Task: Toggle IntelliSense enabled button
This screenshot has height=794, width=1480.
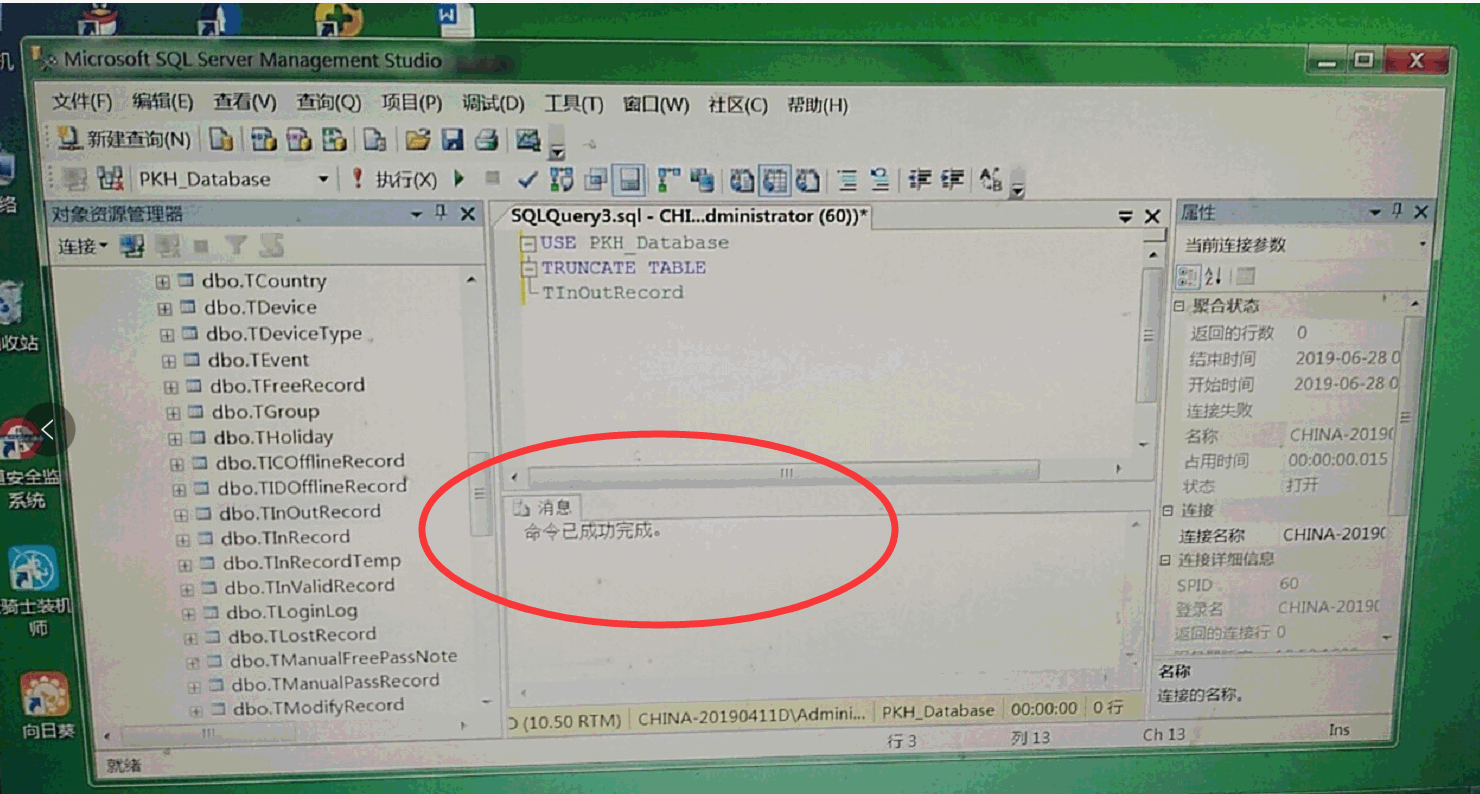Action: click(x=629, y=180)
